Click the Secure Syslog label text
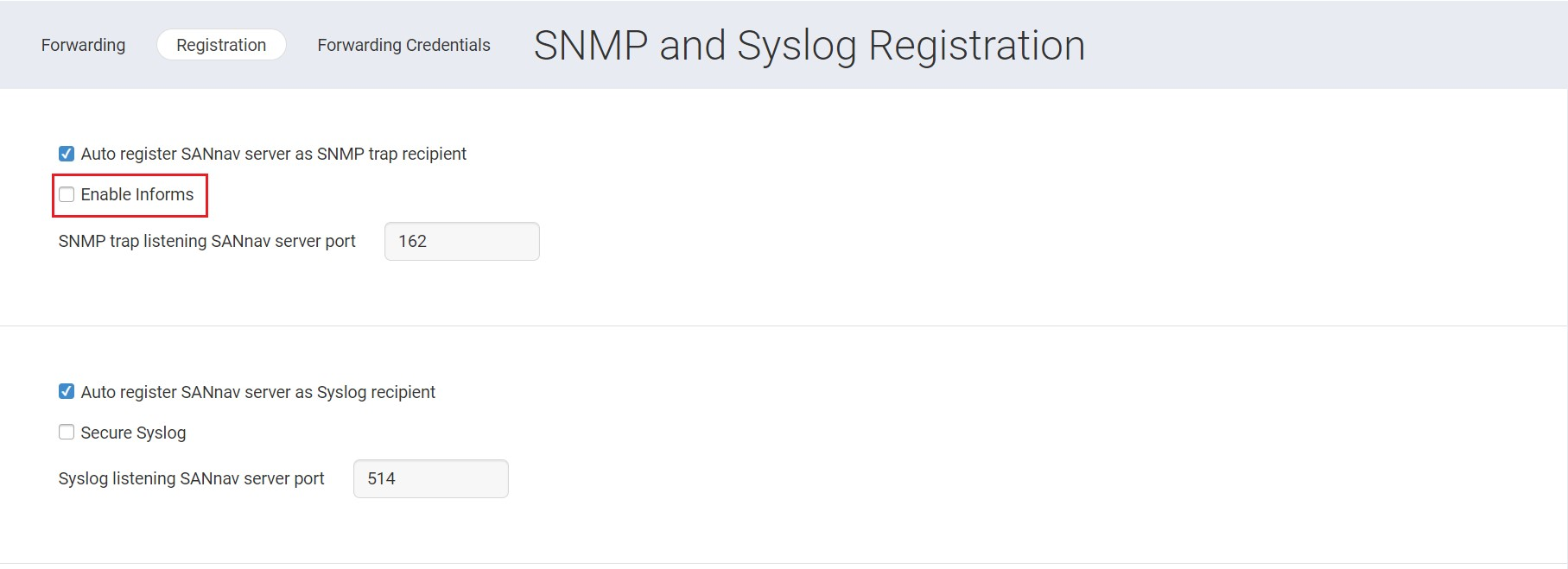The image size is (1568, 569). tap(131, 432)
